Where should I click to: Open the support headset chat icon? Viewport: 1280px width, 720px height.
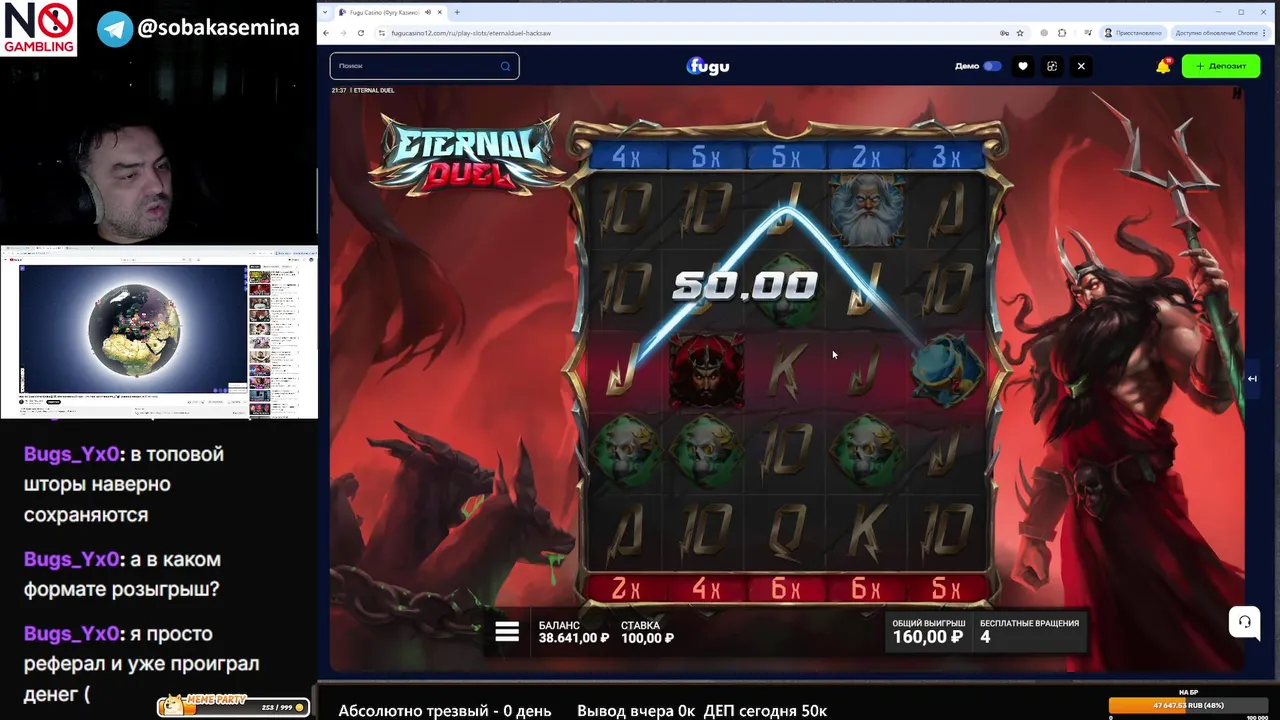[1244, 621]
